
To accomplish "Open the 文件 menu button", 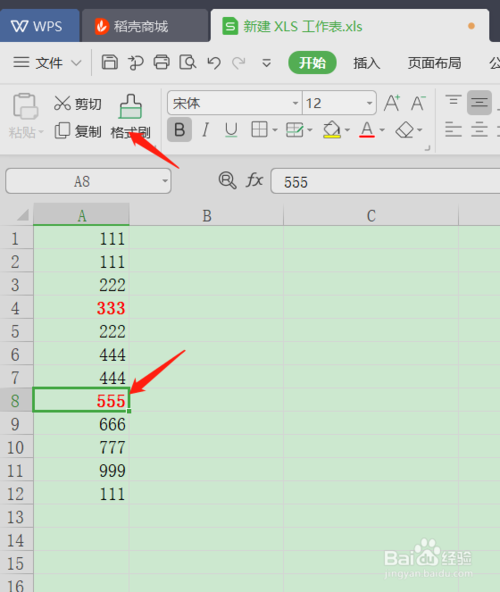I will 47,63.
